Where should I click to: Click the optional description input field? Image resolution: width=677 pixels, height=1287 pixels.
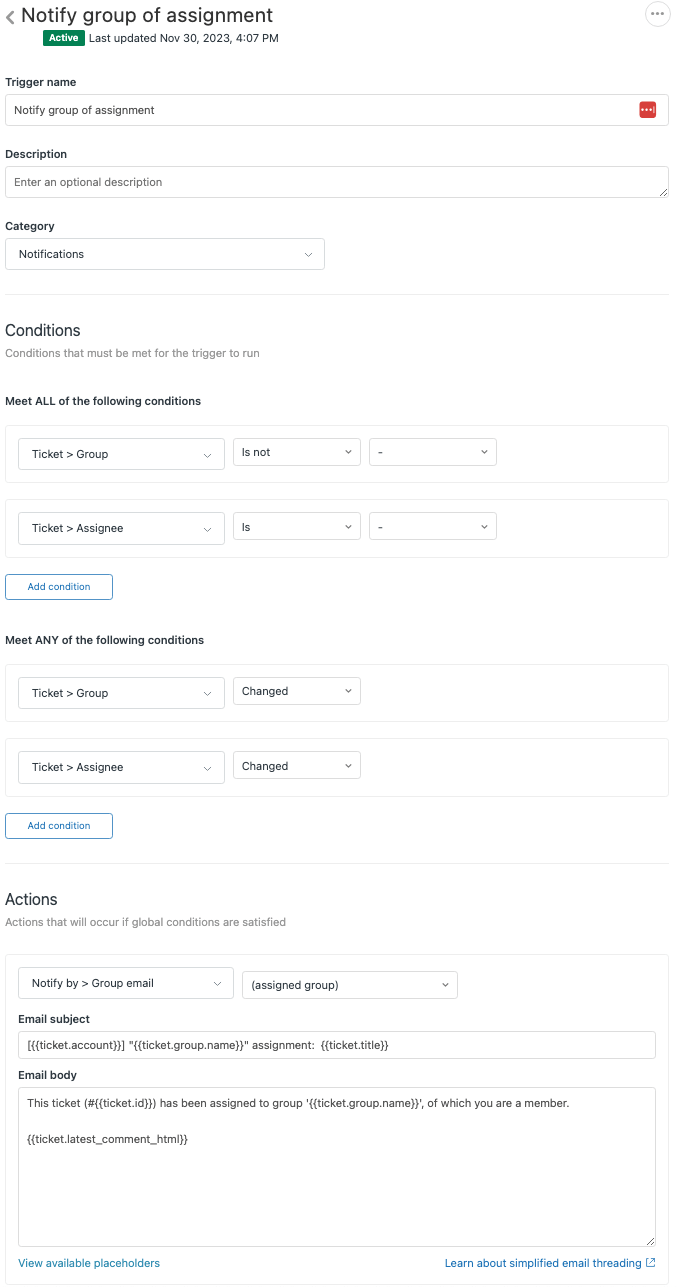click(x=336, y=182)
